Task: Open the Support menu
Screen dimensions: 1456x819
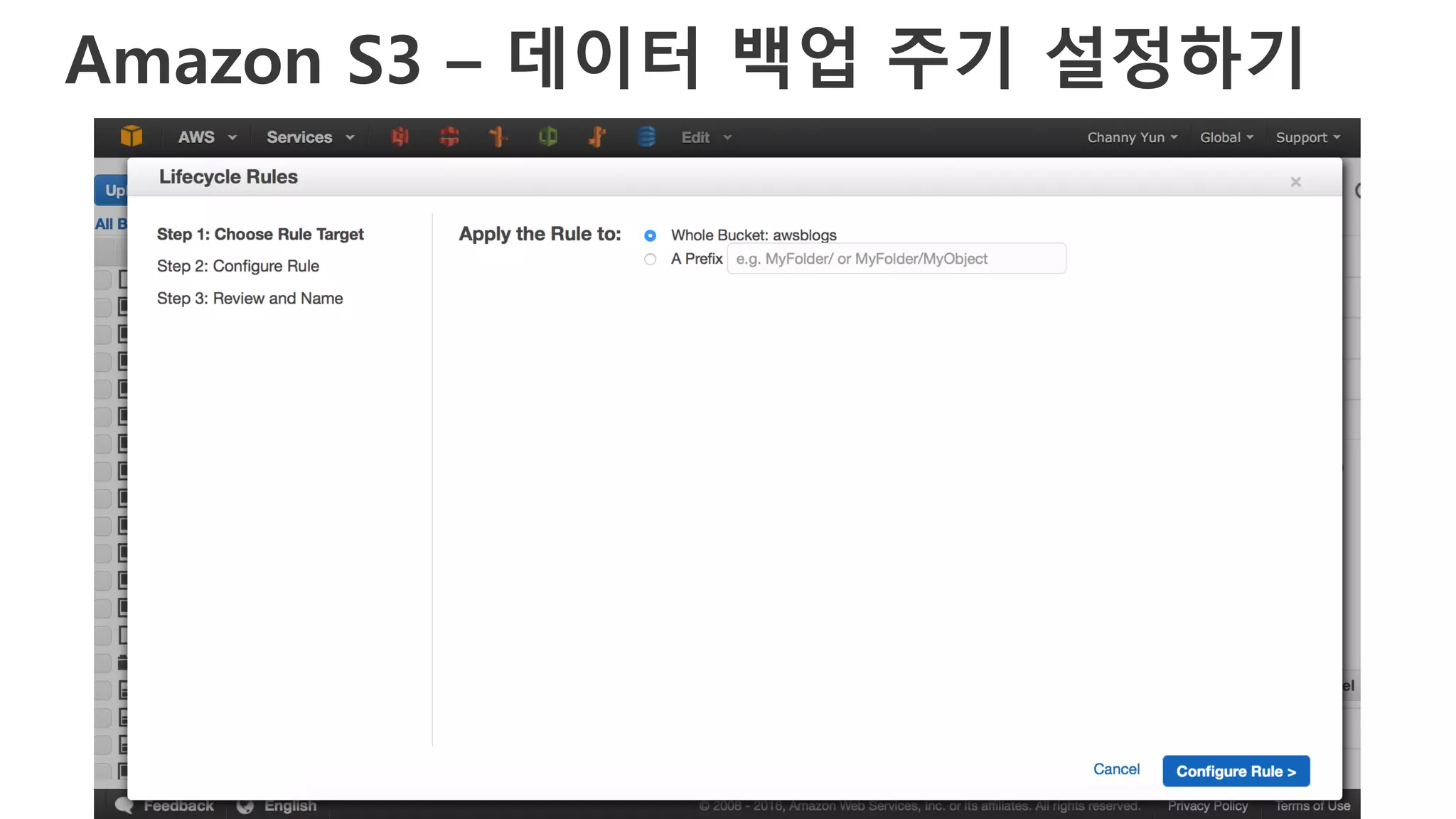Action: tap(1307, 137)
